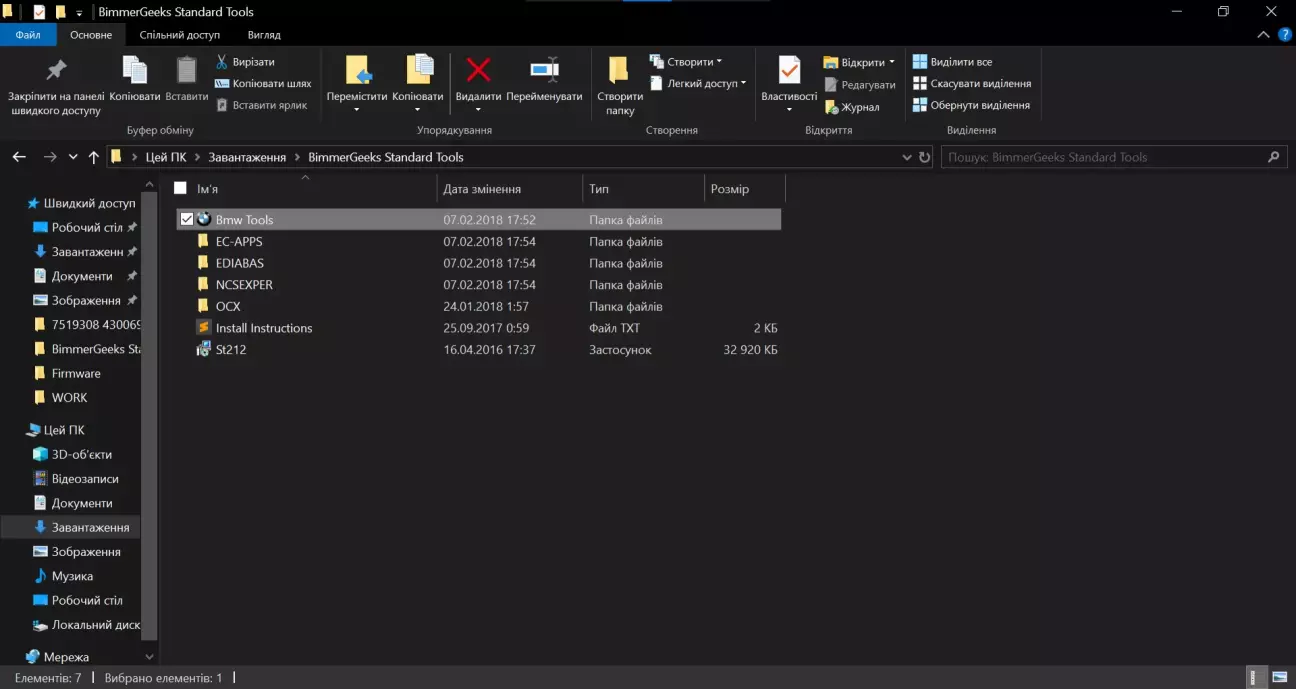Click Обернути виділення
Viewport: 1296px width, 689px height.
coord(971,105)
